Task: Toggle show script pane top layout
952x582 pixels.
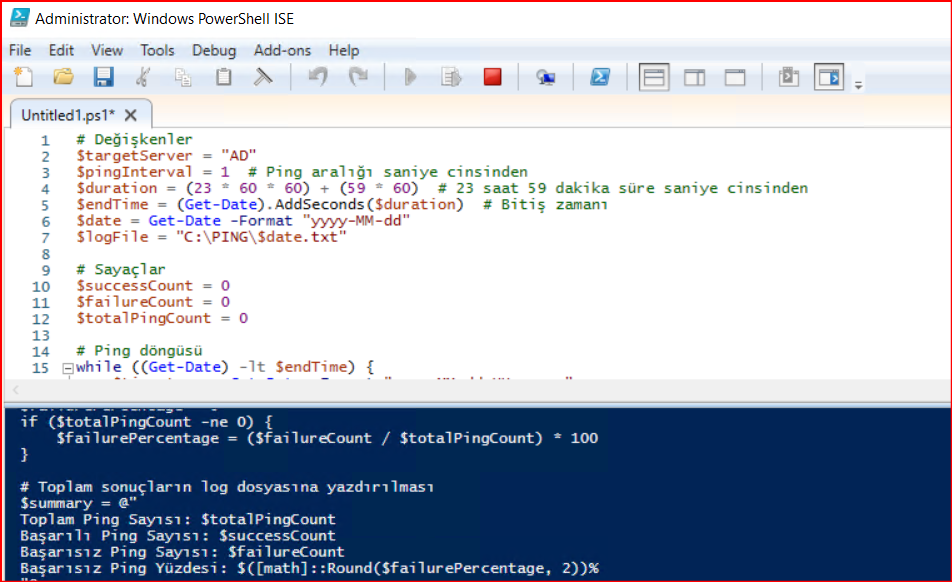Action: (x=654, y=77)
